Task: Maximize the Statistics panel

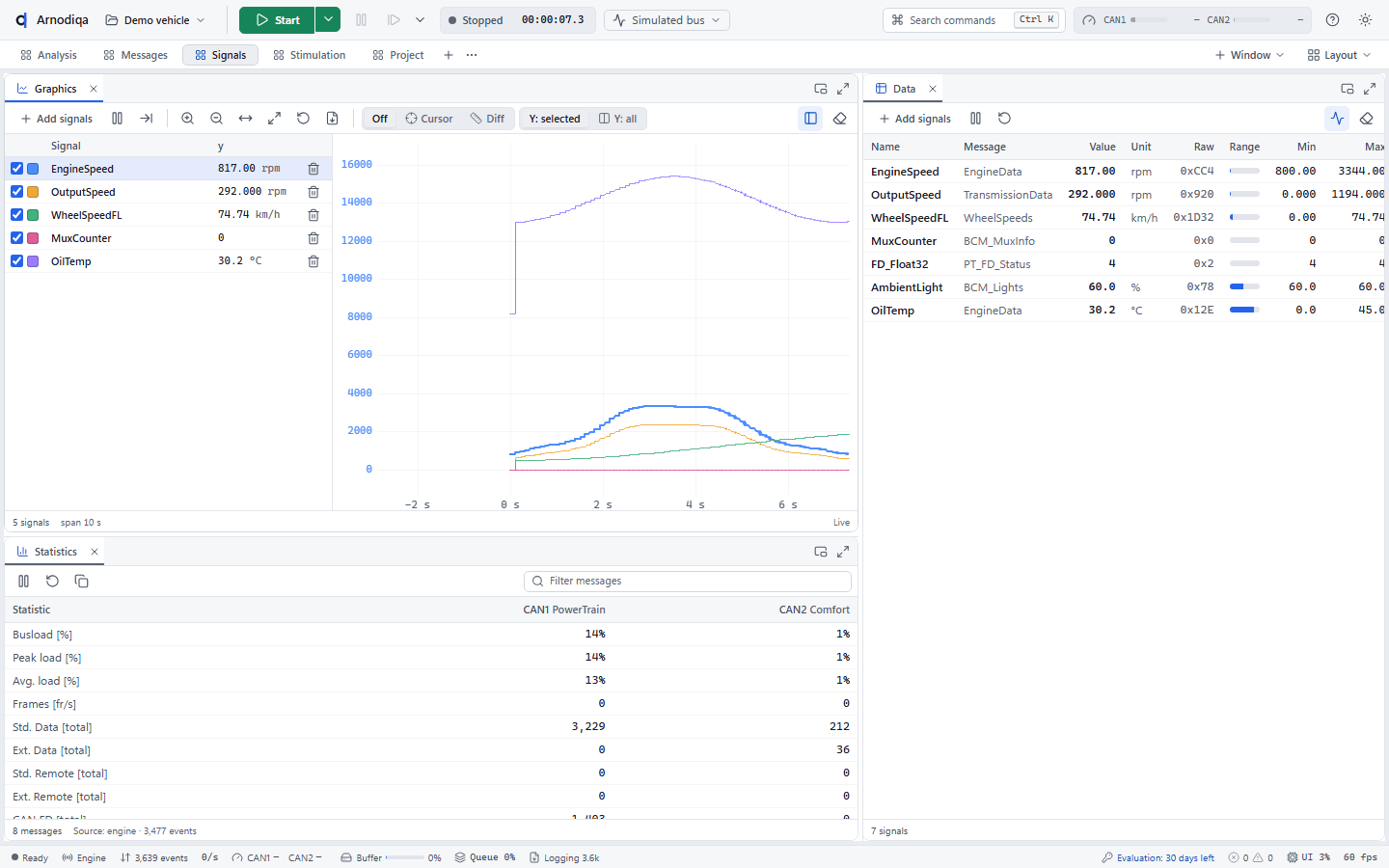Action: [x=843, y=552]
